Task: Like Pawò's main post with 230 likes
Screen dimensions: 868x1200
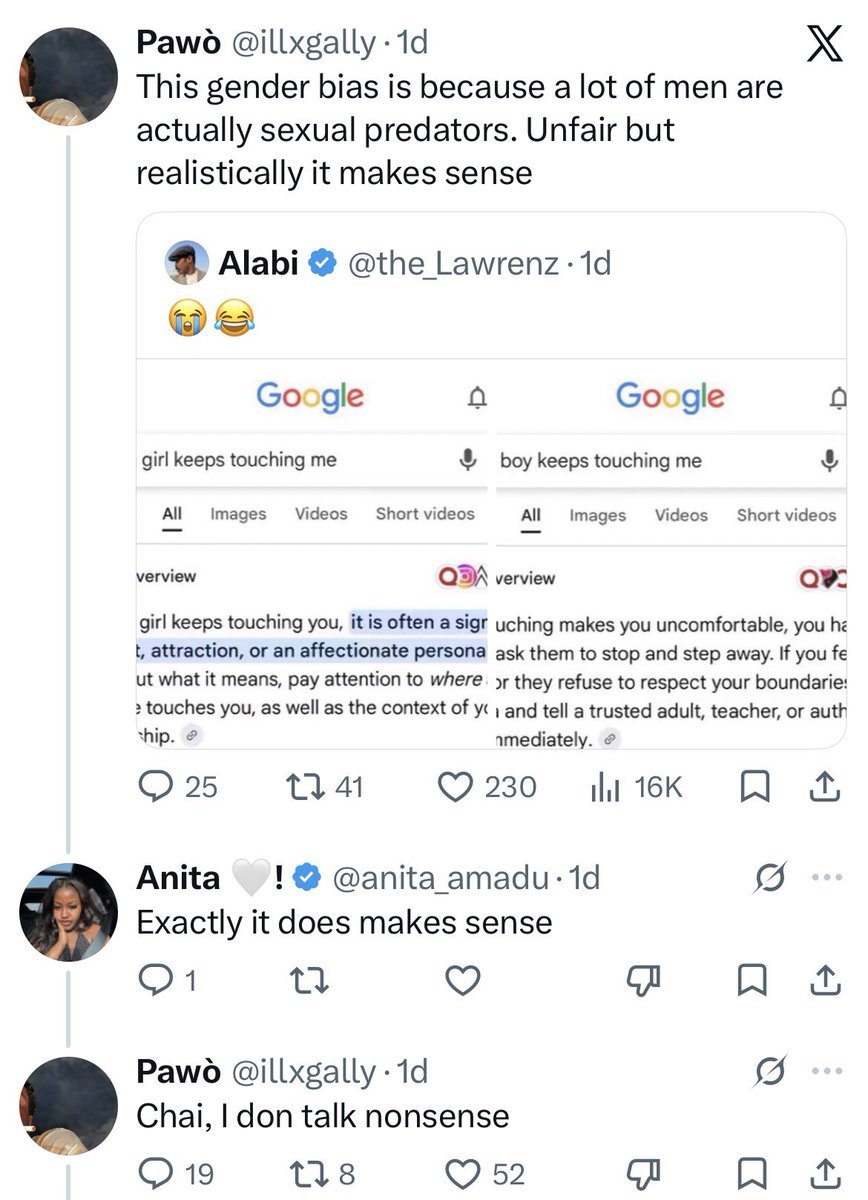Action: pos(488,787)
